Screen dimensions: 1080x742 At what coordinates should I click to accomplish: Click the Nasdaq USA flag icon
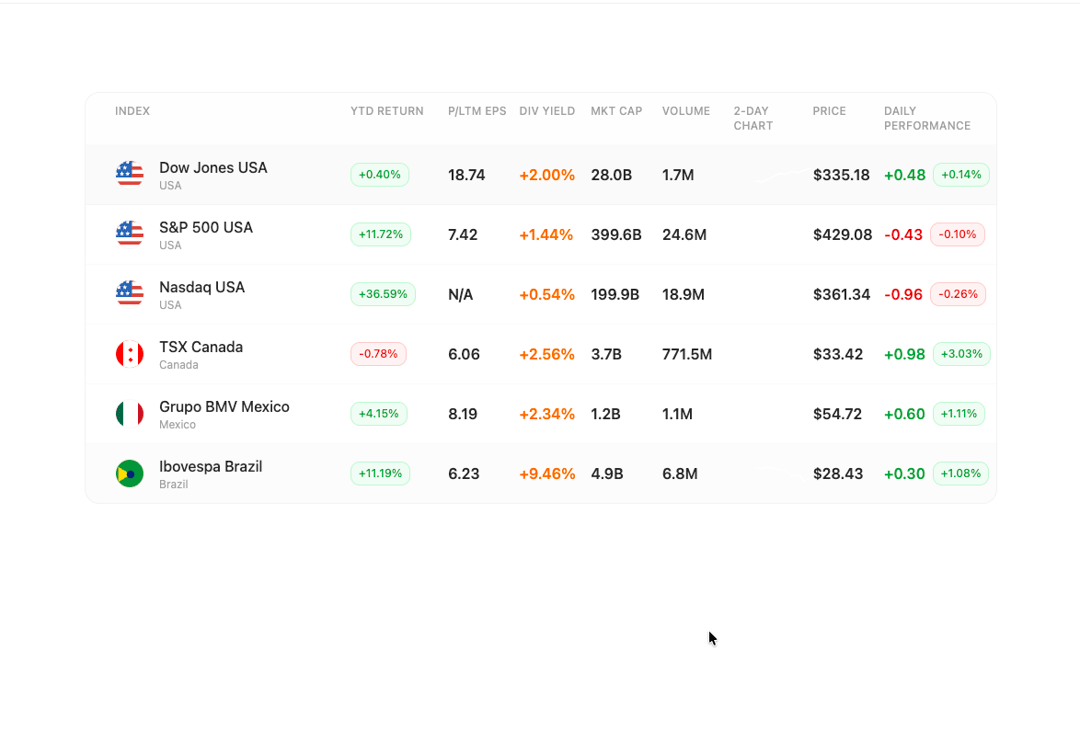(129, 294)
